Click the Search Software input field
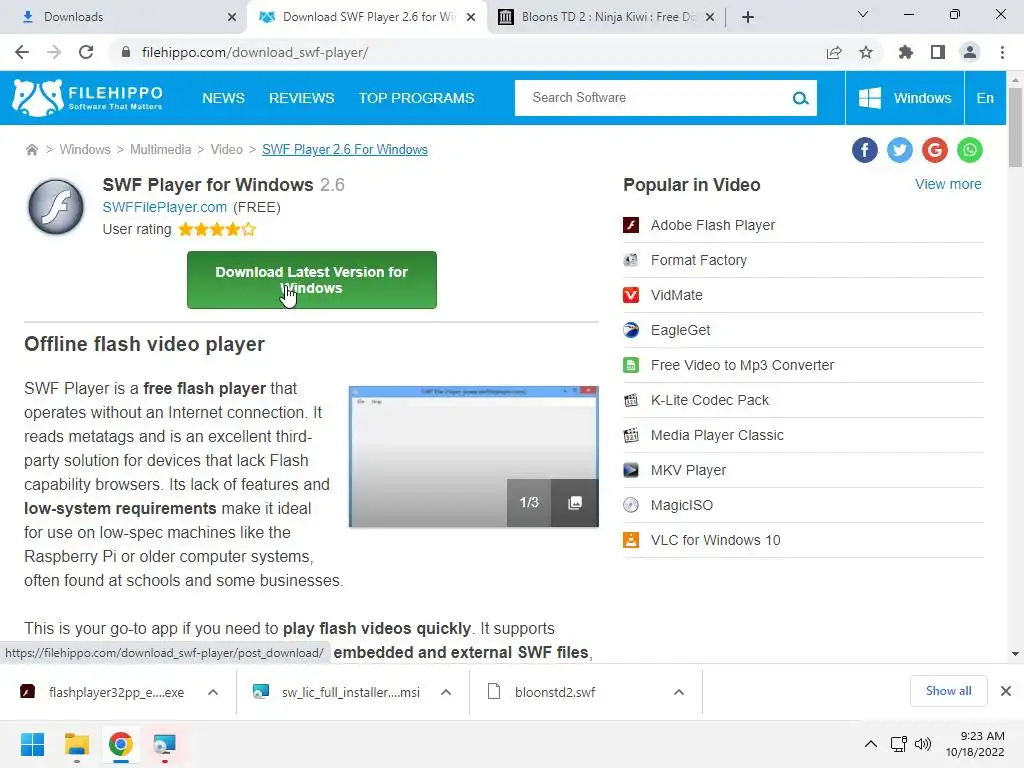Viewport: 1024px width, 768px height. click(x=653, y=98)
